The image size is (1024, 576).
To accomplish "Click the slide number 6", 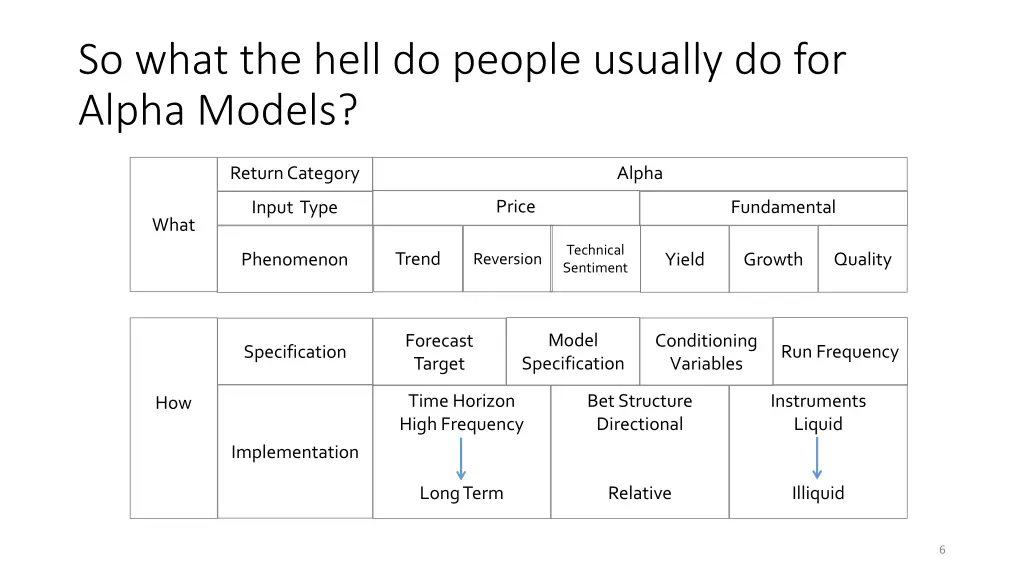I will 942,550.
